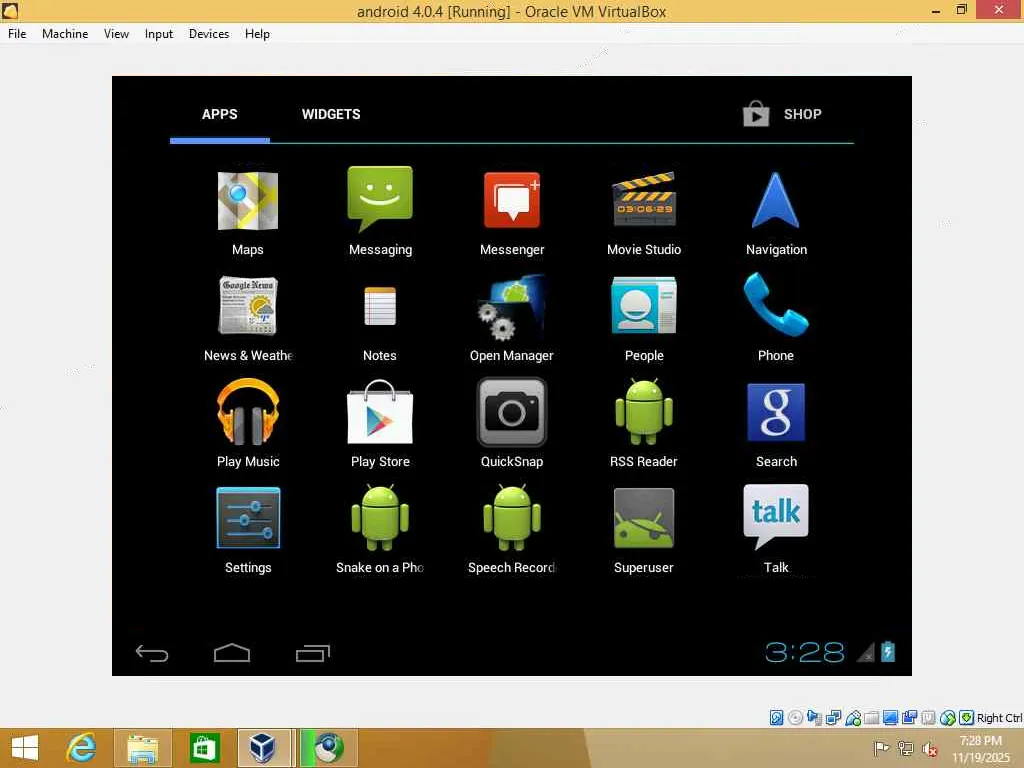The width and height of the screenshot is (1024, 768).
Task: Tap the Android home button
Action: pos(232,652)
